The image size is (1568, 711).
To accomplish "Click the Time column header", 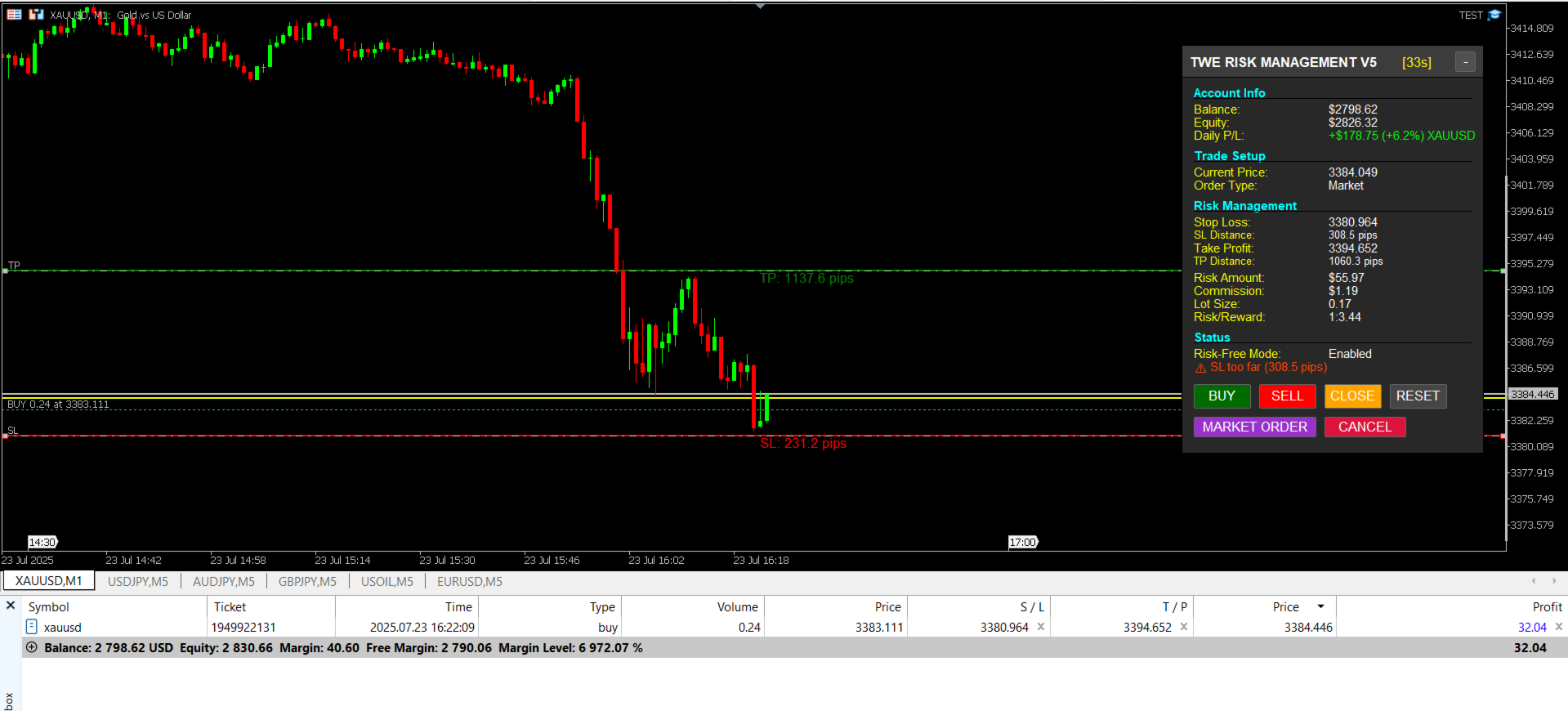I will 407,606.
